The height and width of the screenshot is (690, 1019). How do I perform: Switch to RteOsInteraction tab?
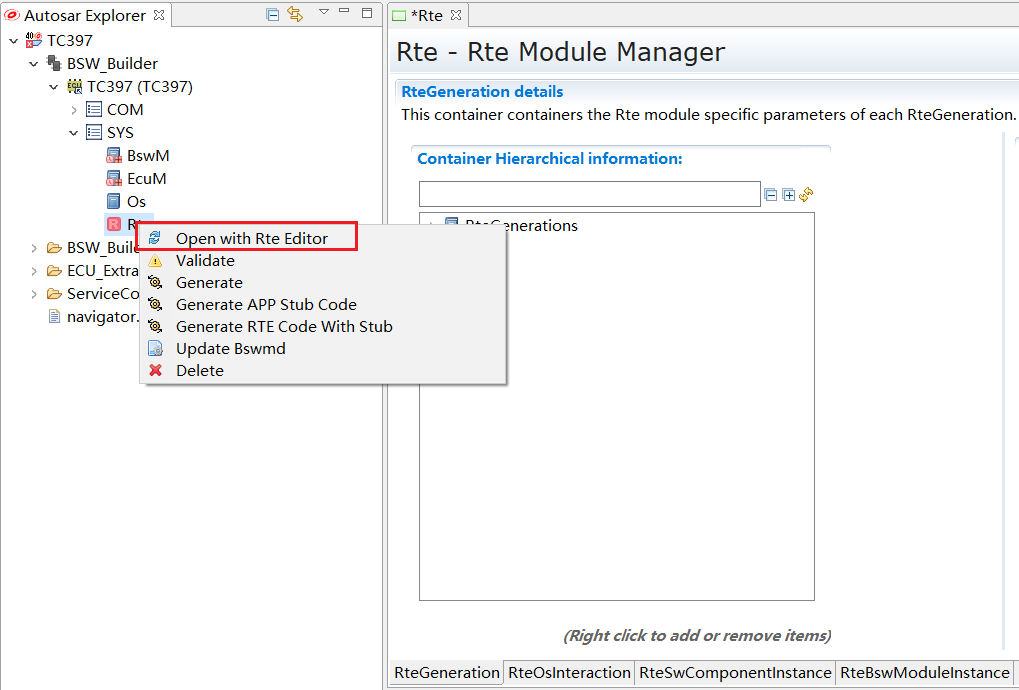coord(569,673)
